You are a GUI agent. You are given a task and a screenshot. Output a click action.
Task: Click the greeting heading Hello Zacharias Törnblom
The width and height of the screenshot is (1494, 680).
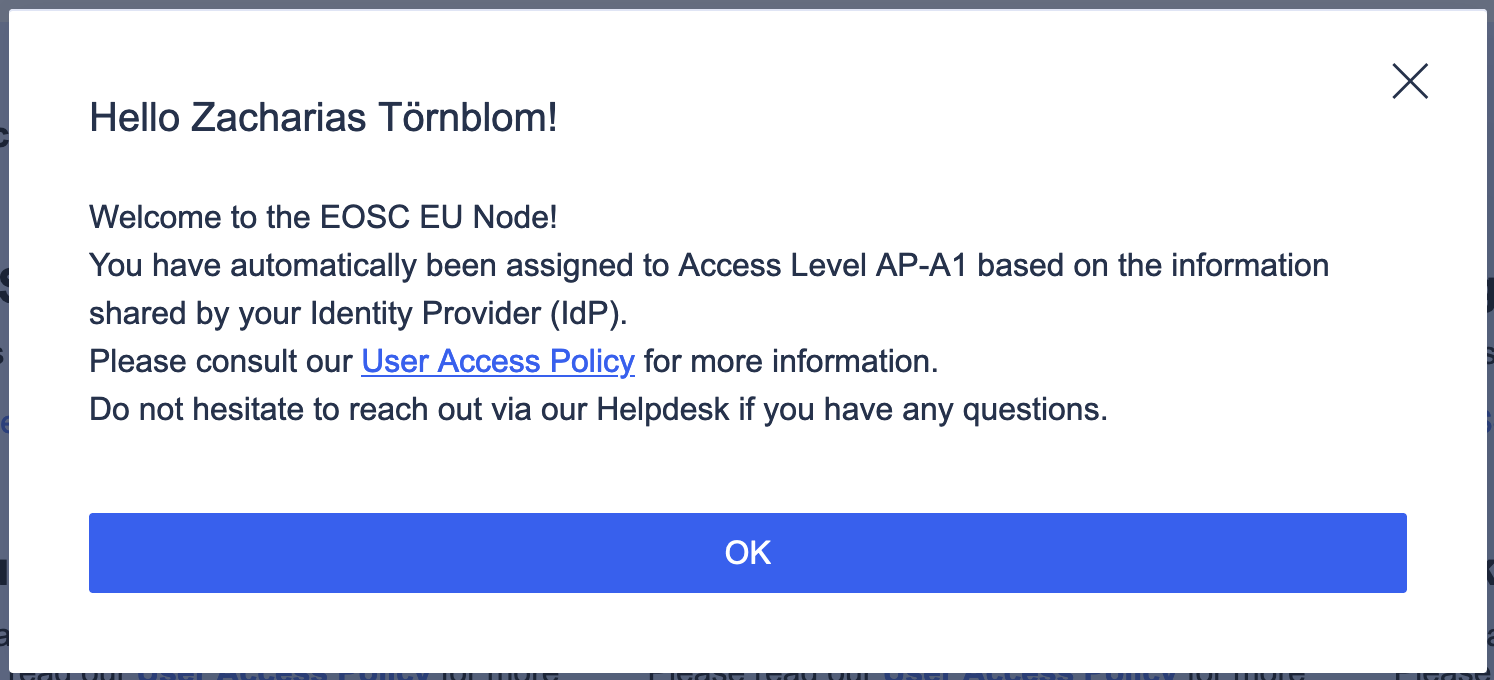tap(323, 118)
